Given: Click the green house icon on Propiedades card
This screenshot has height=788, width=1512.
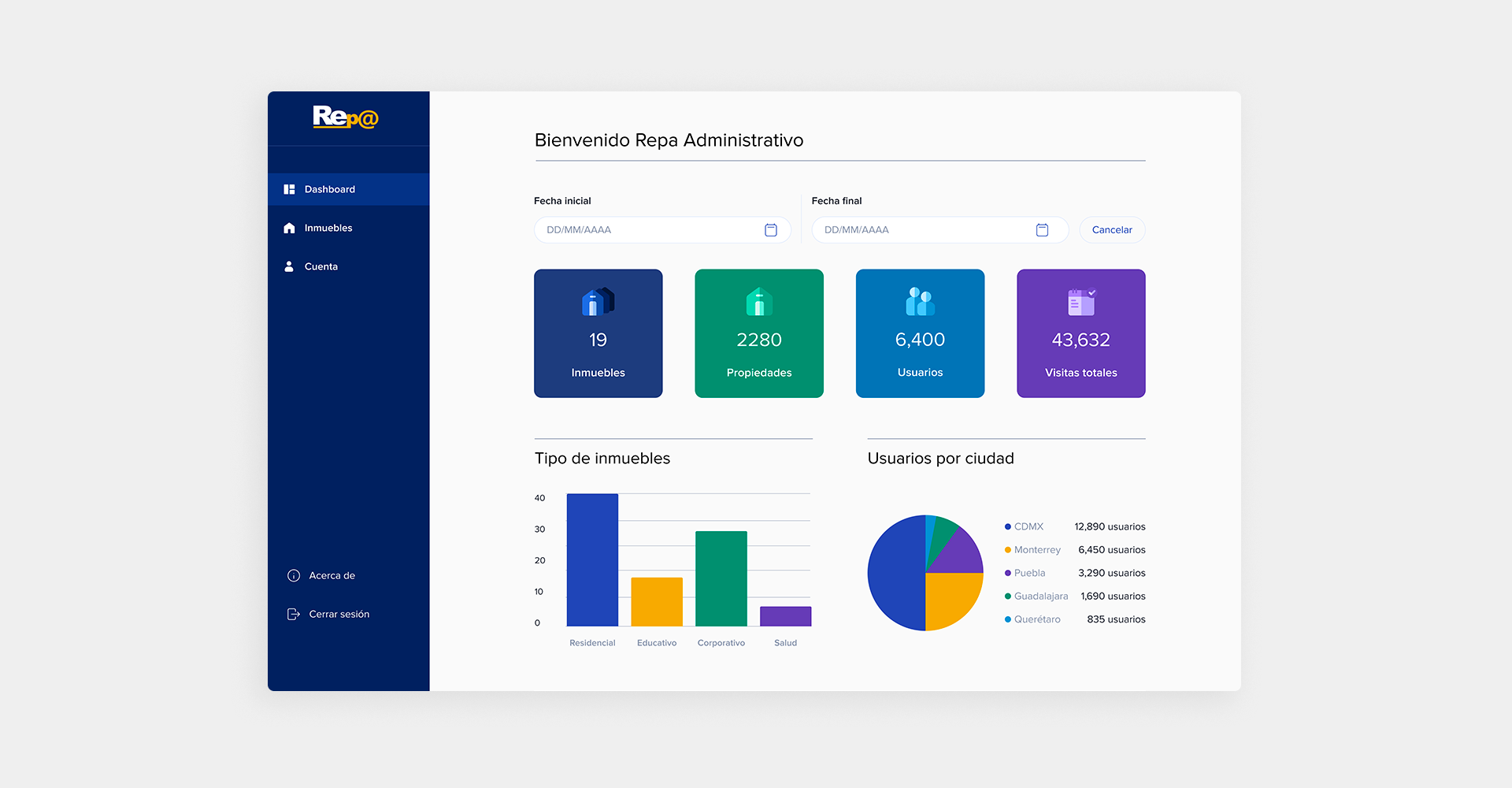Looking at the screenshot, I should tap(759, 302).
